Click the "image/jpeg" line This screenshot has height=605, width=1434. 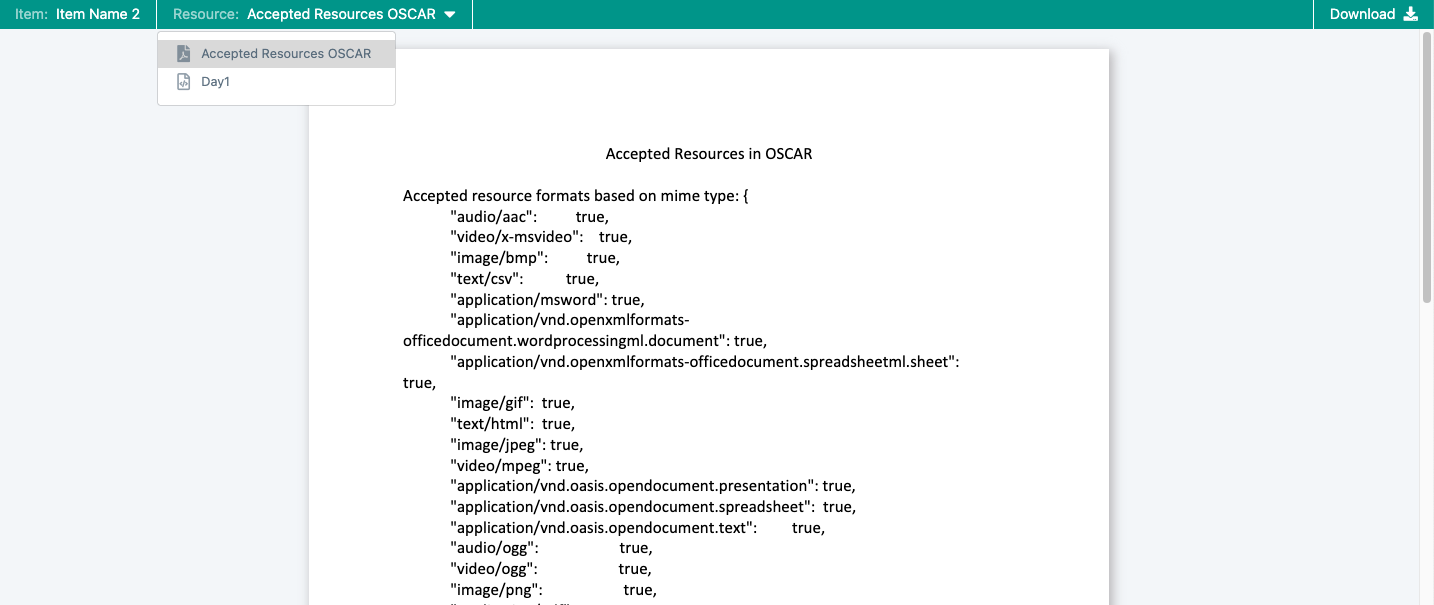coord(517,445)
